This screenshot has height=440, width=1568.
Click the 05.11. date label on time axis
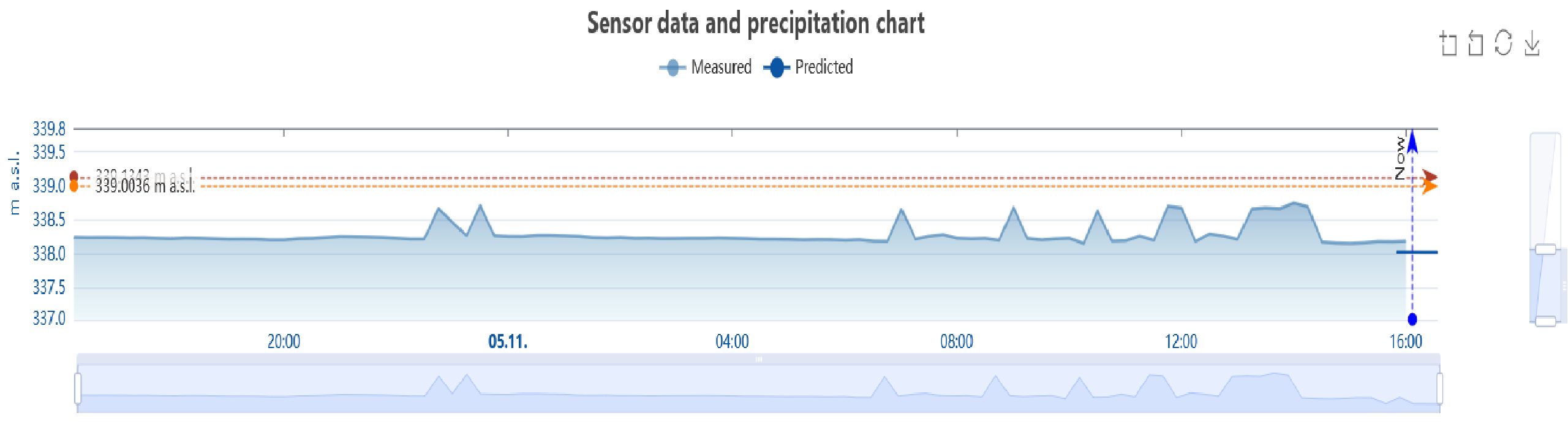point(508,341)
